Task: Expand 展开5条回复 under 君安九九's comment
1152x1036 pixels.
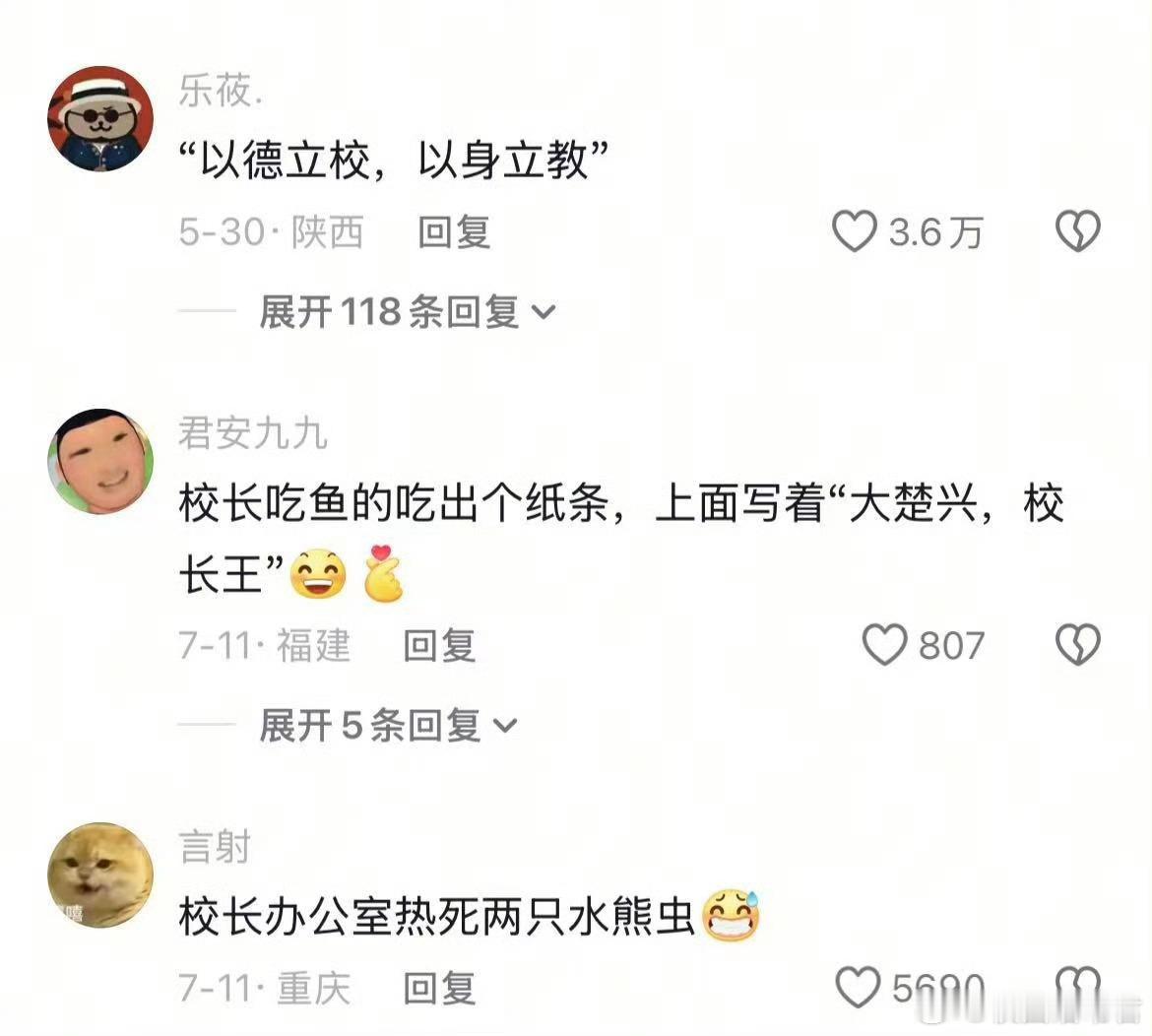Action: (x=388, y=725)
